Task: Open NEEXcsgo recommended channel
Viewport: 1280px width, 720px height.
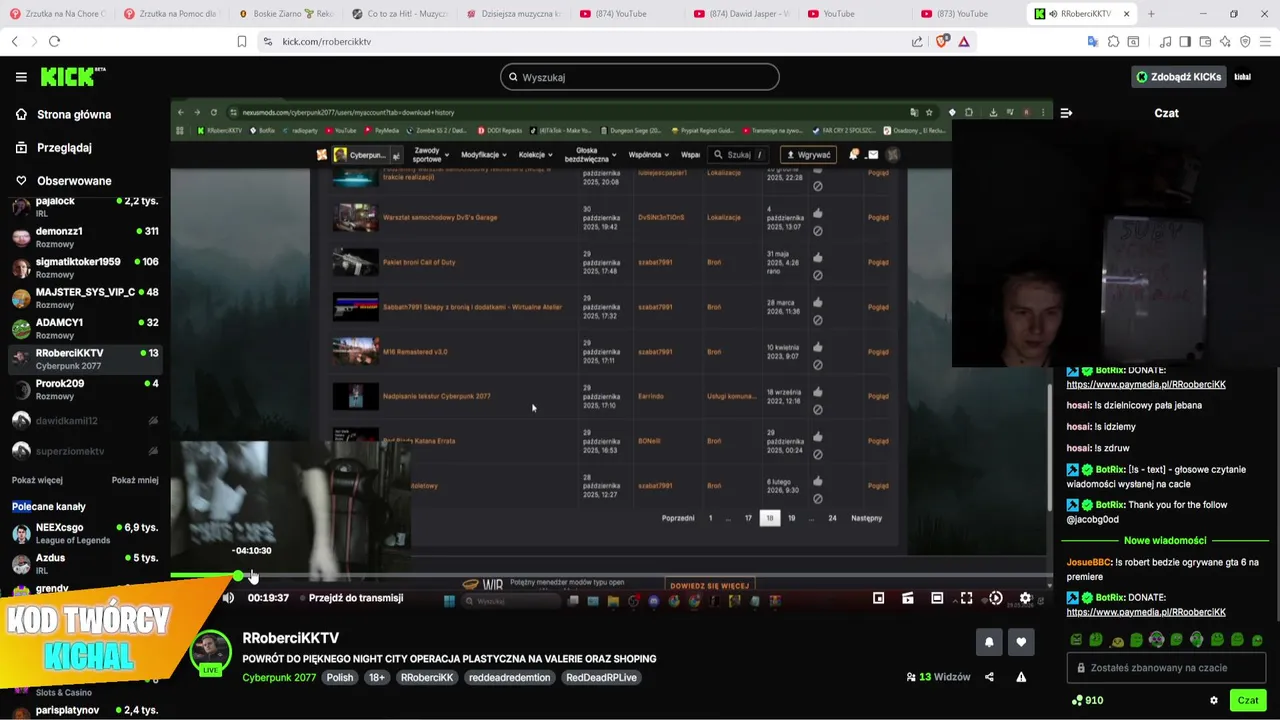Action: click(x=84, y=533)
